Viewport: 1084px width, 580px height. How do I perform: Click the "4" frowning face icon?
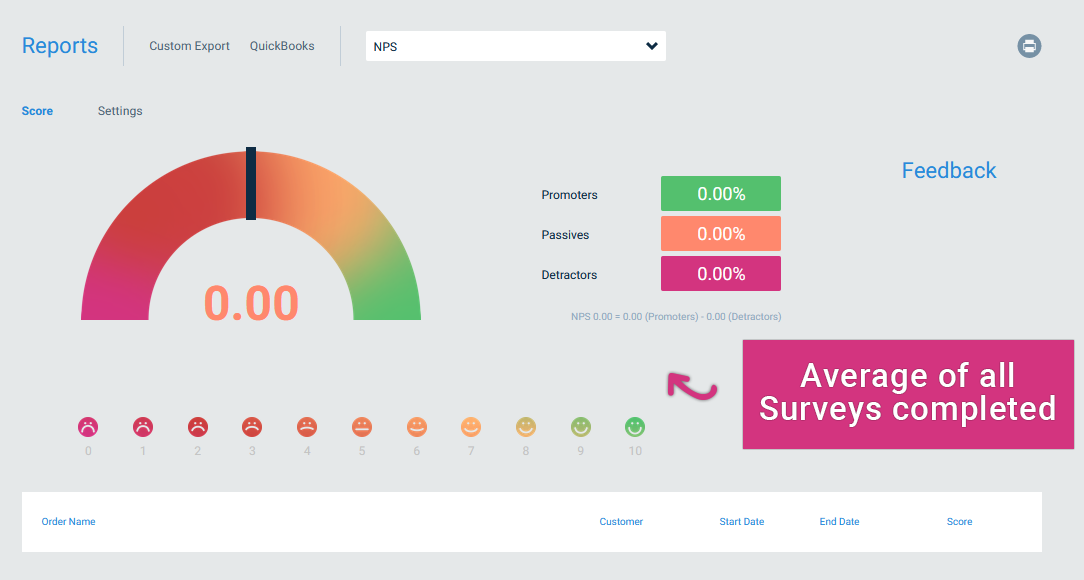tap(307, 426)
